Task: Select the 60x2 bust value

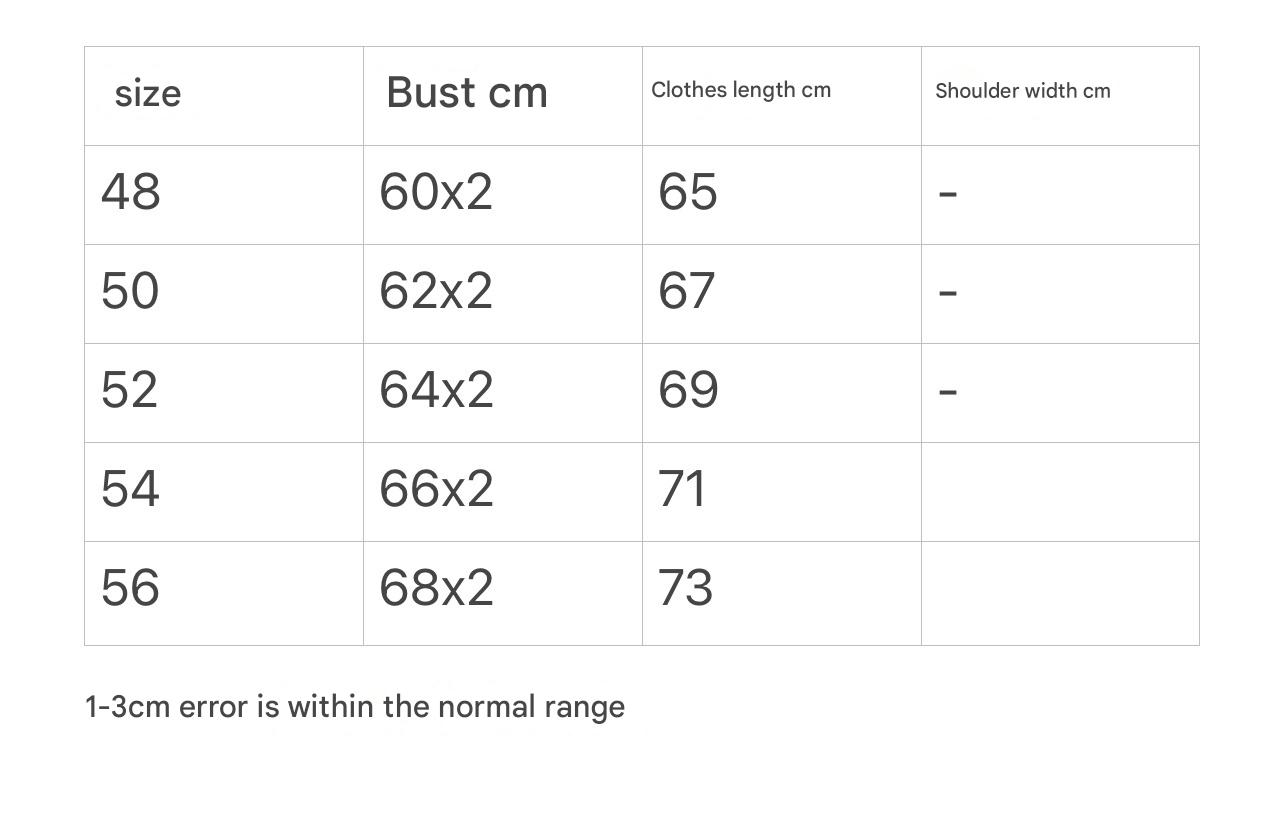Action: click(x=436, y=191)
